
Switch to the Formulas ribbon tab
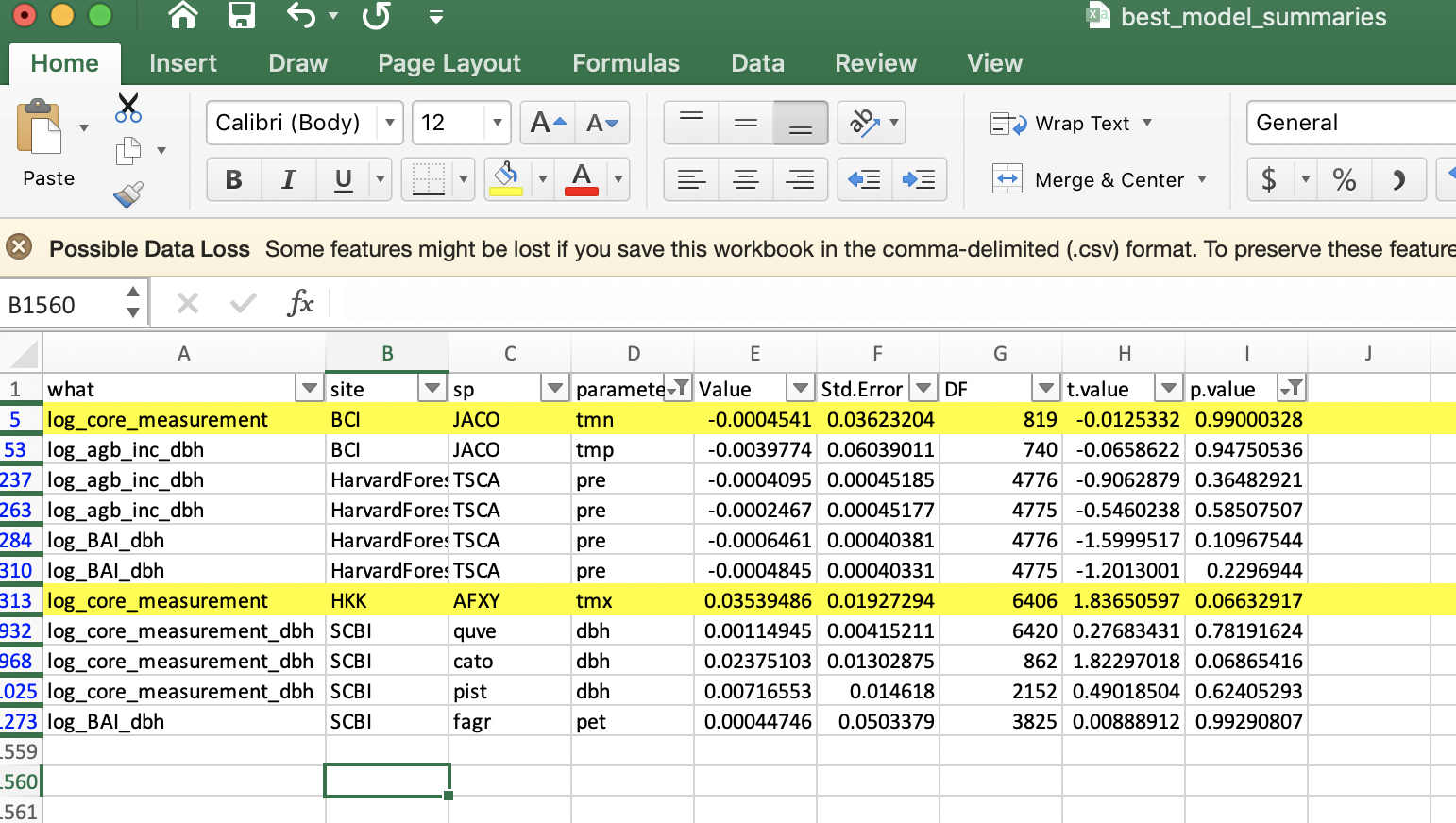pos(625,63)
